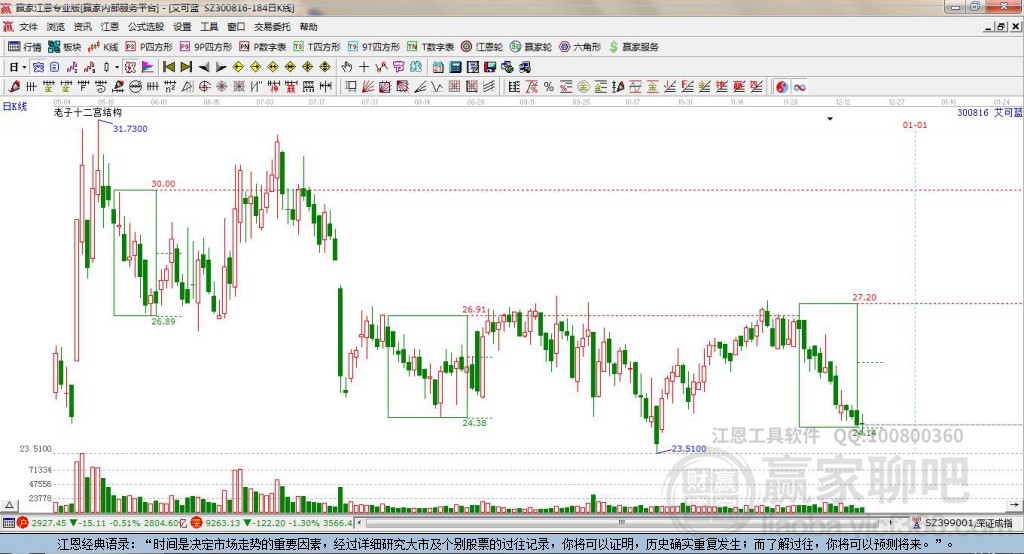
Task: Click the horizontal scrollbar thumb
Action: (x=622, y=523)
